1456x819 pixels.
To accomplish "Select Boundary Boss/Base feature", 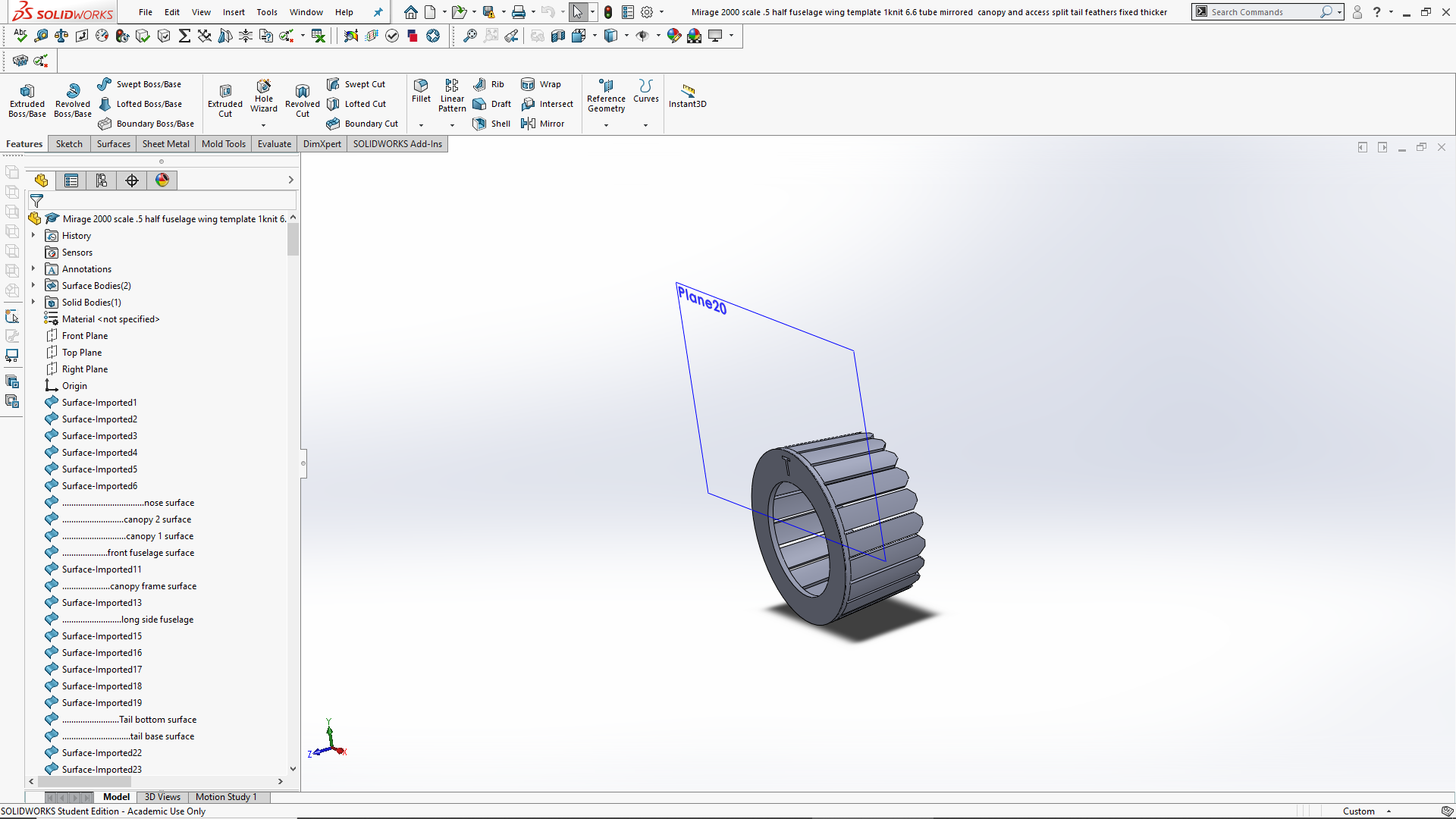I will tap(146, 124).
